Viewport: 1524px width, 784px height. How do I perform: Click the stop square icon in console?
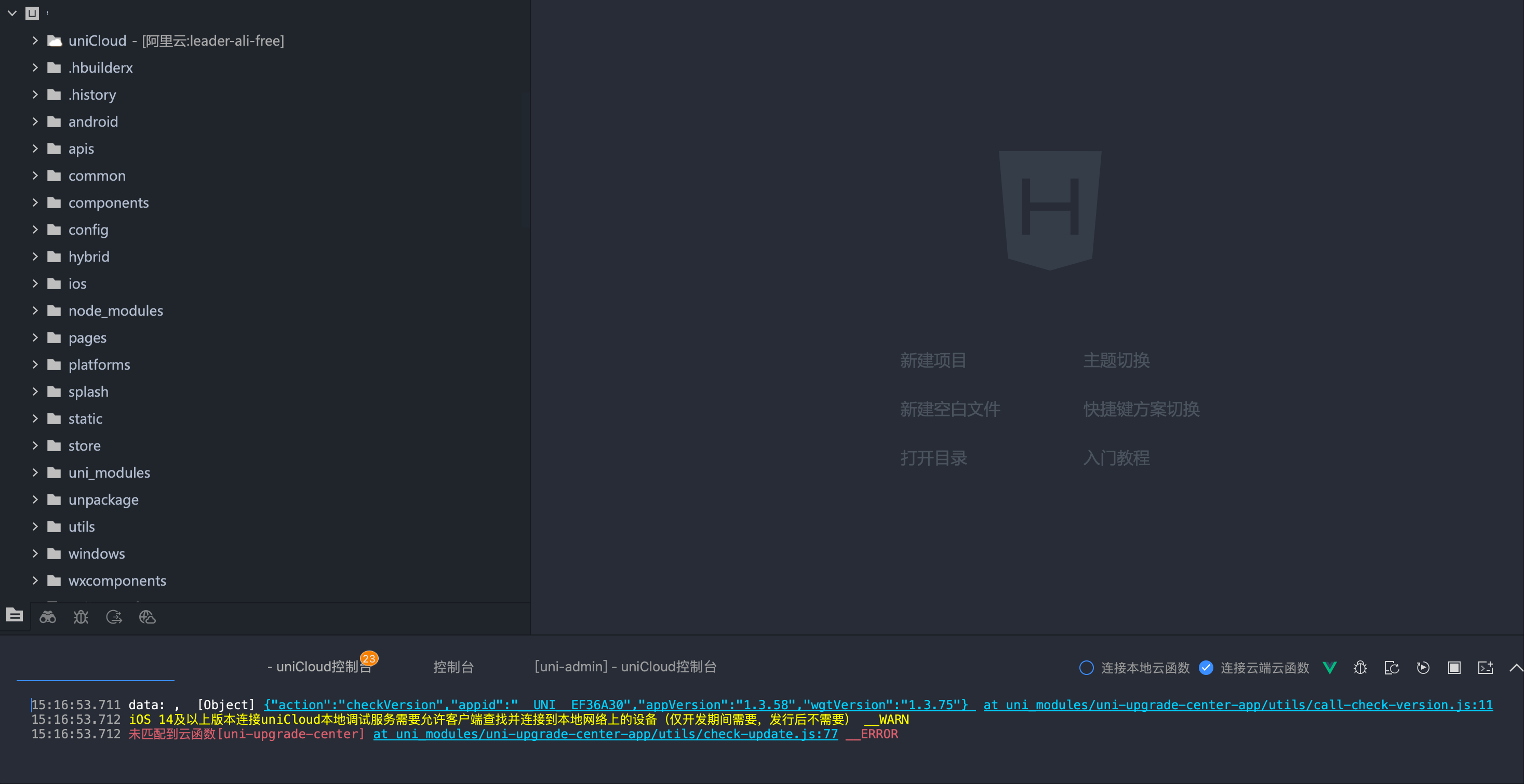tap(1454, 668)
